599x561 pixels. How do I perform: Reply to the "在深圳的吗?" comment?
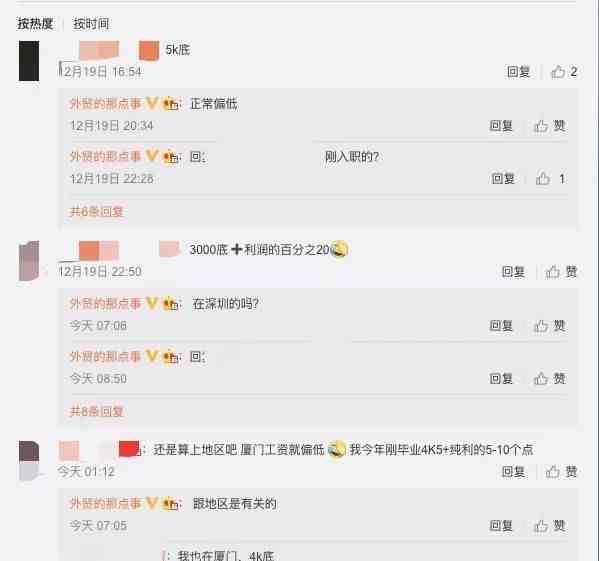click(x=501, y=326)
